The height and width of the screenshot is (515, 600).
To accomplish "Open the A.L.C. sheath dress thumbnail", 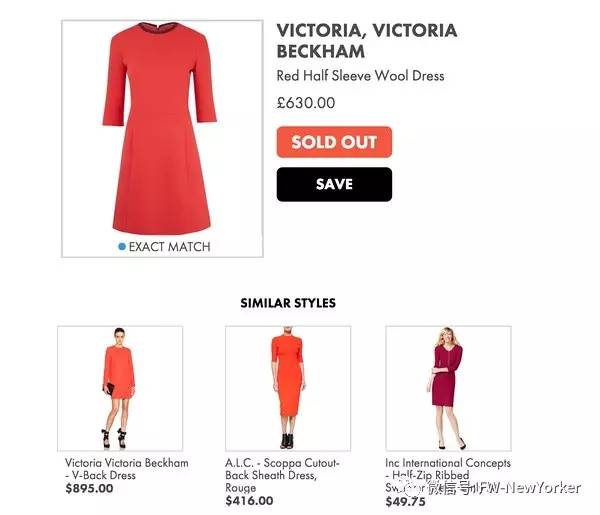I will click(x=288, y=388).
